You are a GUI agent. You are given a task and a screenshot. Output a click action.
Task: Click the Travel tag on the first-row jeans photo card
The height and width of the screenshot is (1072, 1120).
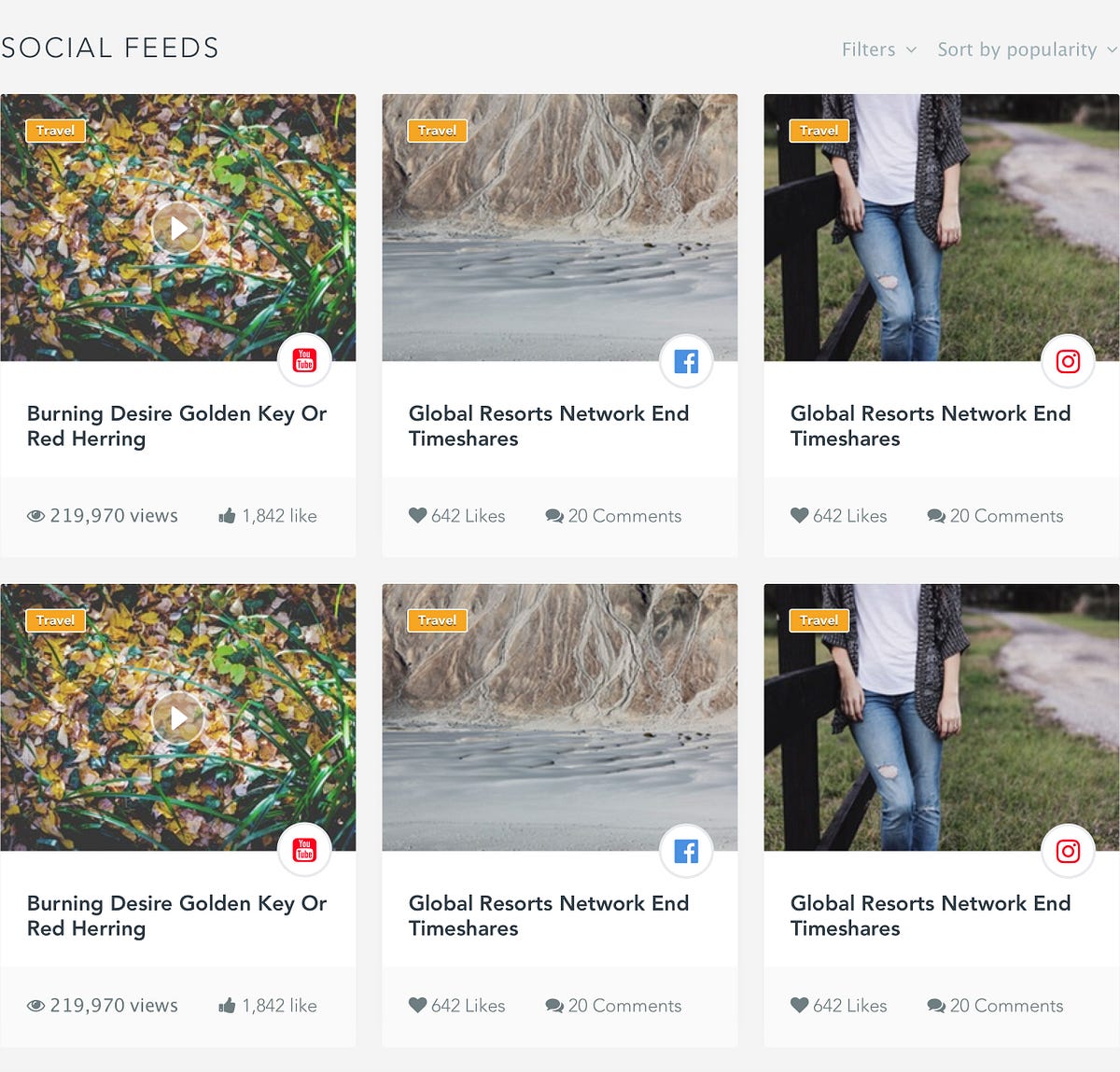pos(819,131)
